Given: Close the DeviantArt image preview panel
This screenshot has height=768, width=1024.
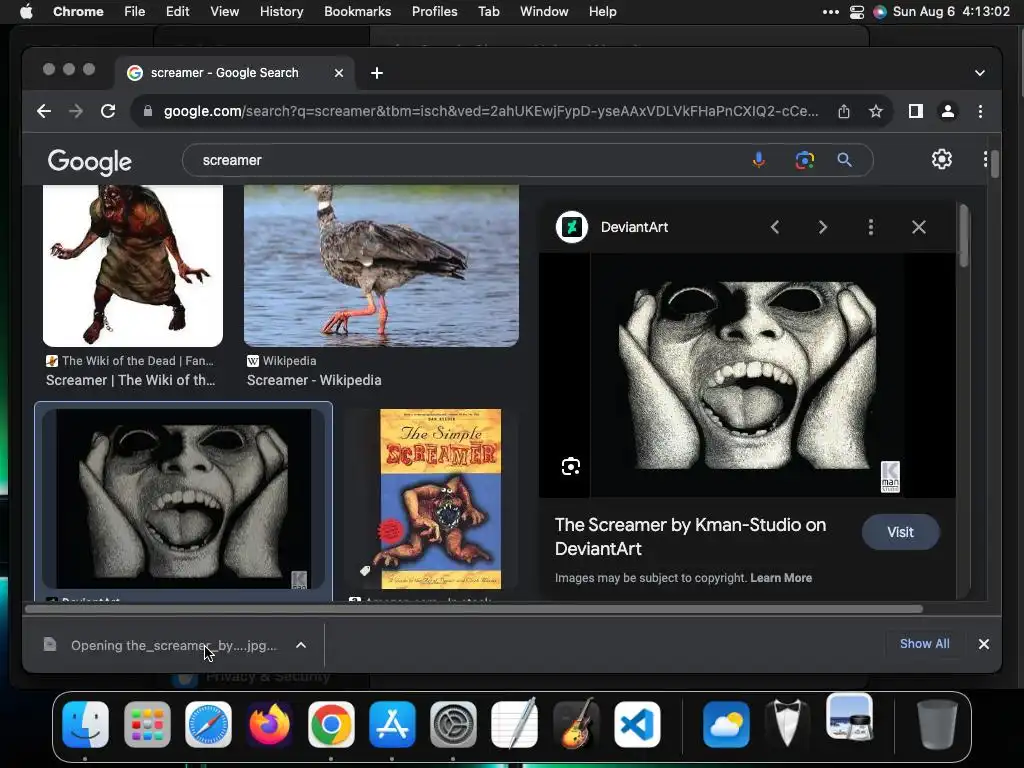Looking at the screenshot, I should [x=919, y=227].
